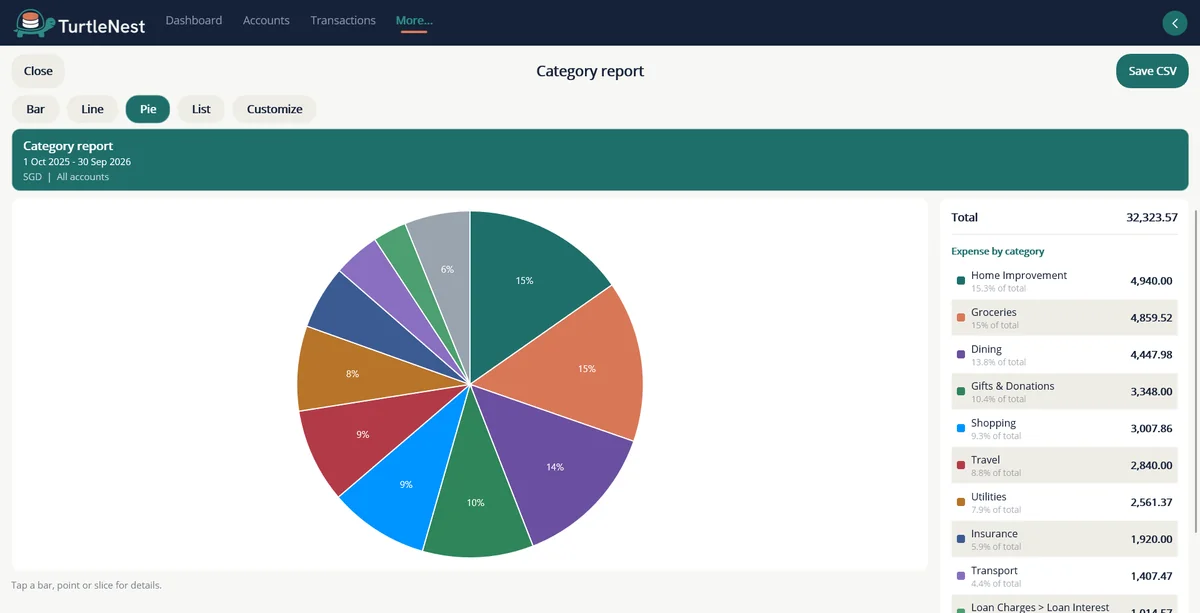Click the amount 1,407.47
The image size is (1200, 613).
pyautogui.click(x=1151, y=576)
